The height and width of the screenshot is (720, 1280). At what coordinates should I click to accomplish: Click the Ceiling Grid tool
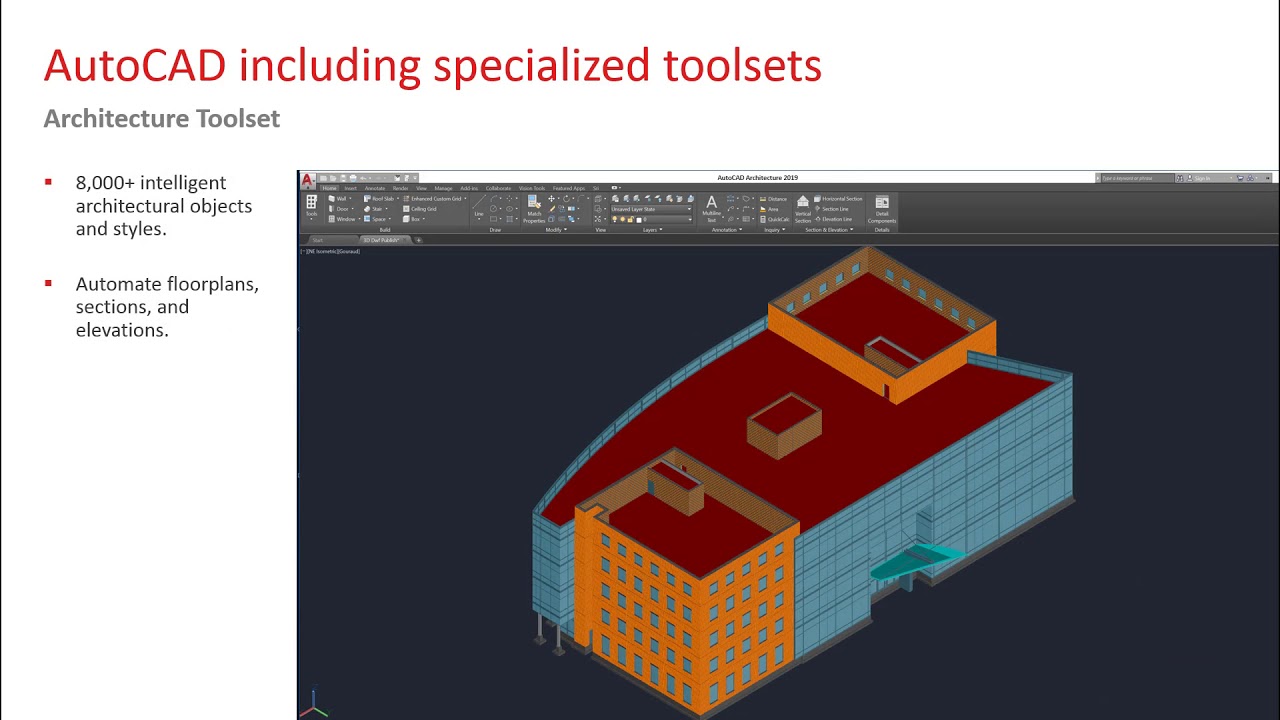point(421,209)
